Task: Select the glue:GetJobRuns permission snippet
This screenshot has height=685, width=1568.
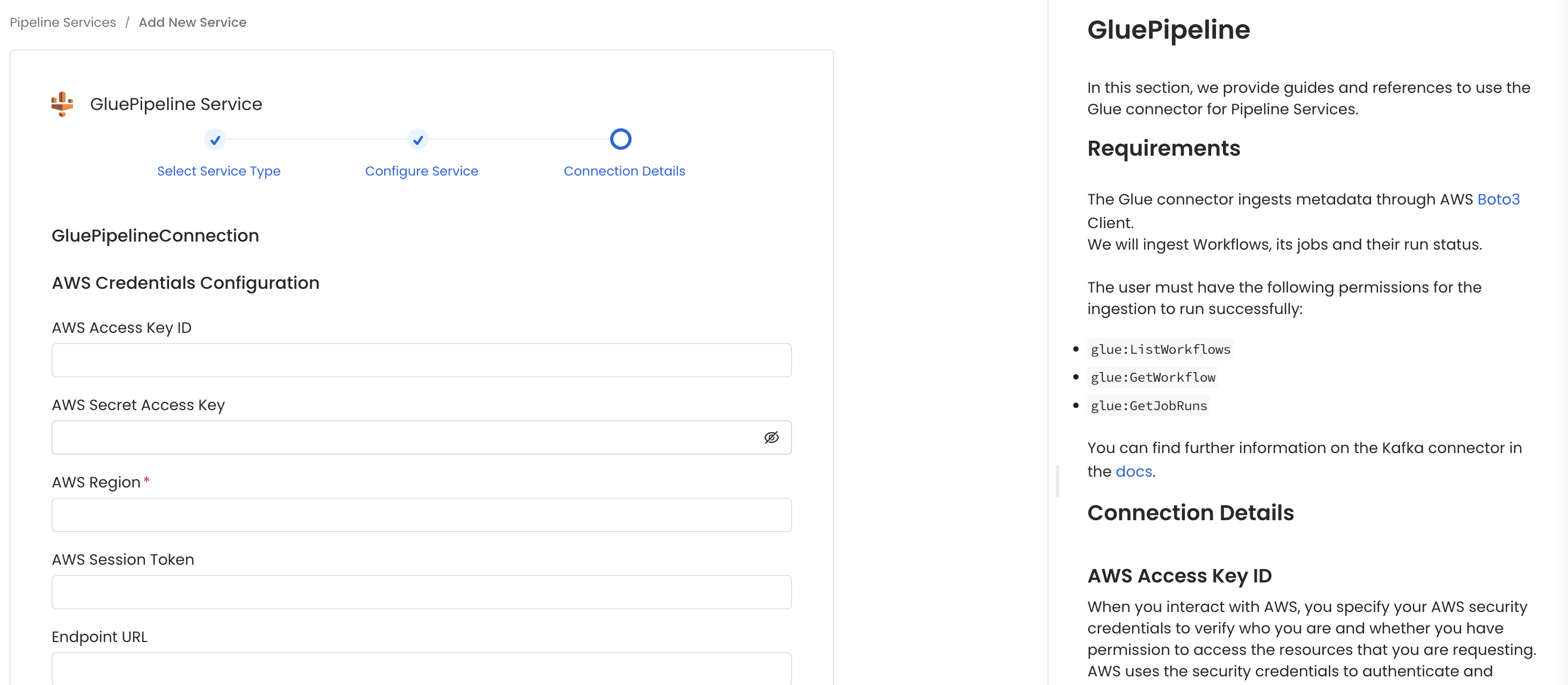Action: coord(1148,405)
